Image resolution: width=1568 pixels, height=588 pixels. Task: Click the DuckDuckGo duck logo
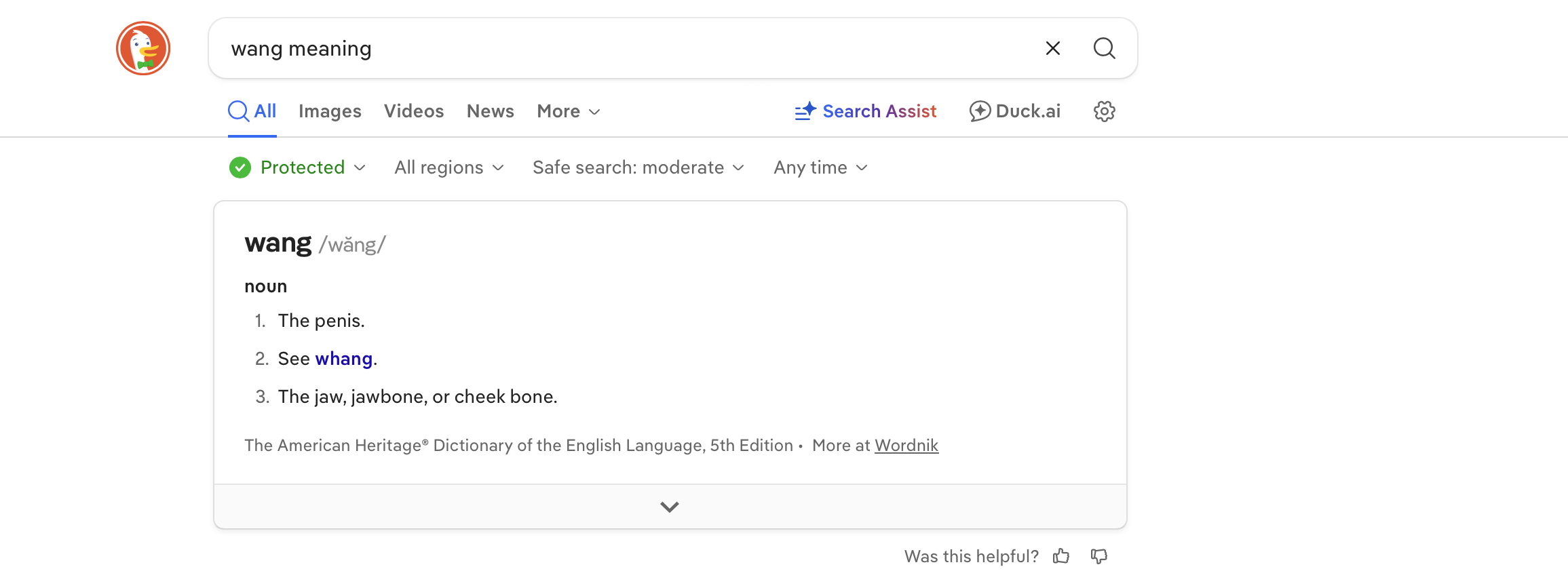[143, 48]
